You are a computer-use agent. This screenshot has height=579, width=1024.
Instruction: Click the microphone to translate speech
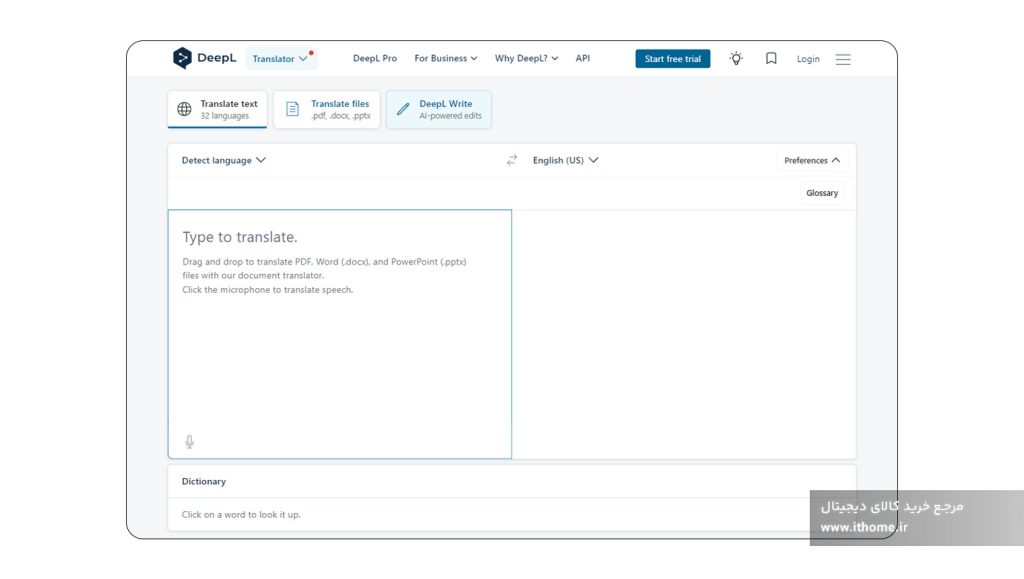(189, 442)
